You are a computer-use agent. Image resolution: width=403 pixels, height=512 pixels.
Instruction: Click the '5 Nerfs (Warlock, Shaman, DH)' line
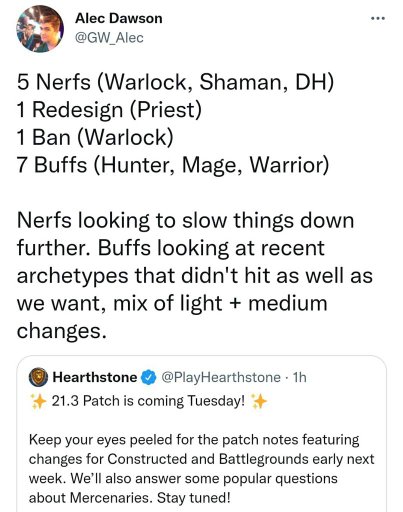(175, 82)
